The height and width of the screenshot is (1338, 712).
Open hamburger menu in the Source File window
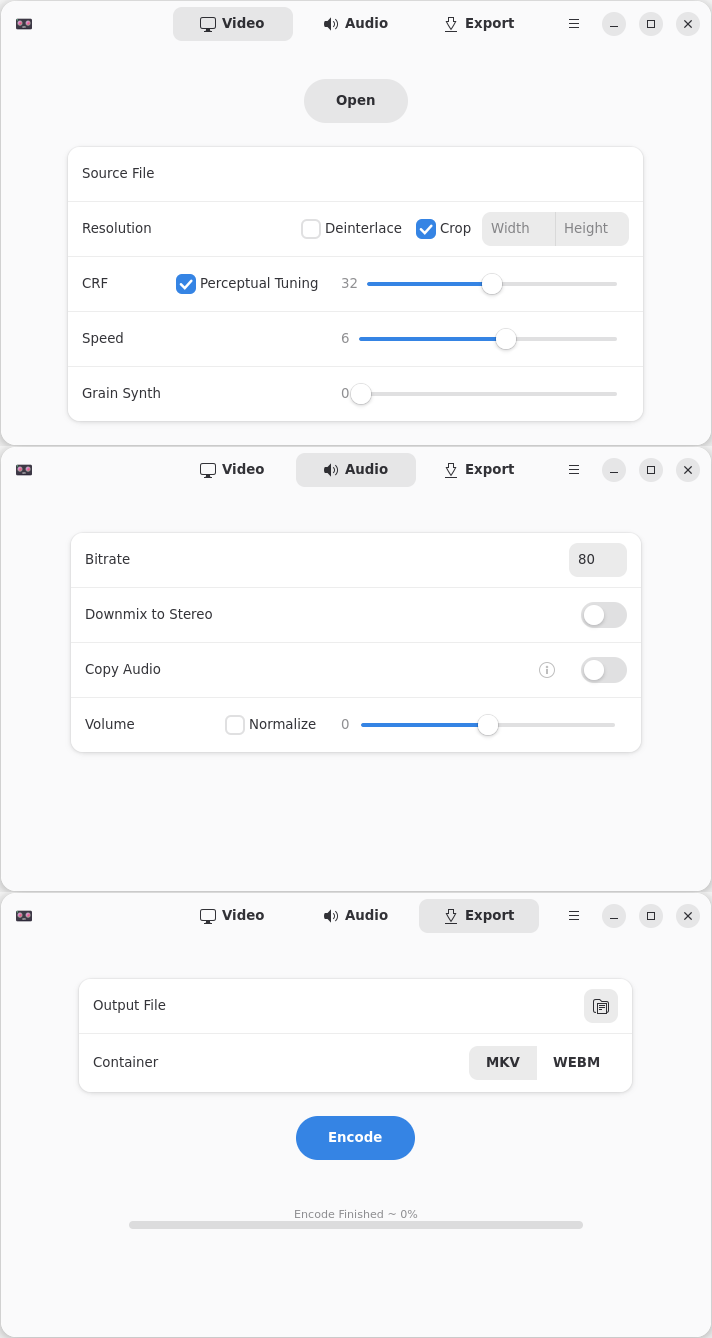click(x=574, y=23)
